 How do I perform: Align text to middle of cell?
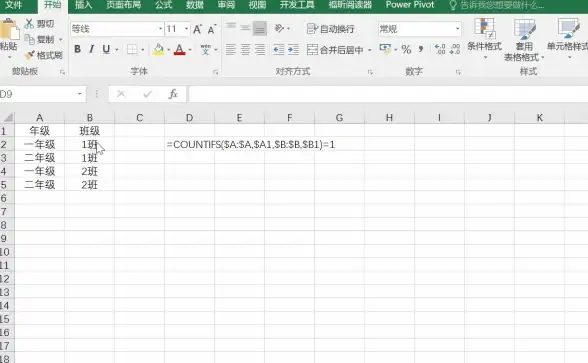245,28
